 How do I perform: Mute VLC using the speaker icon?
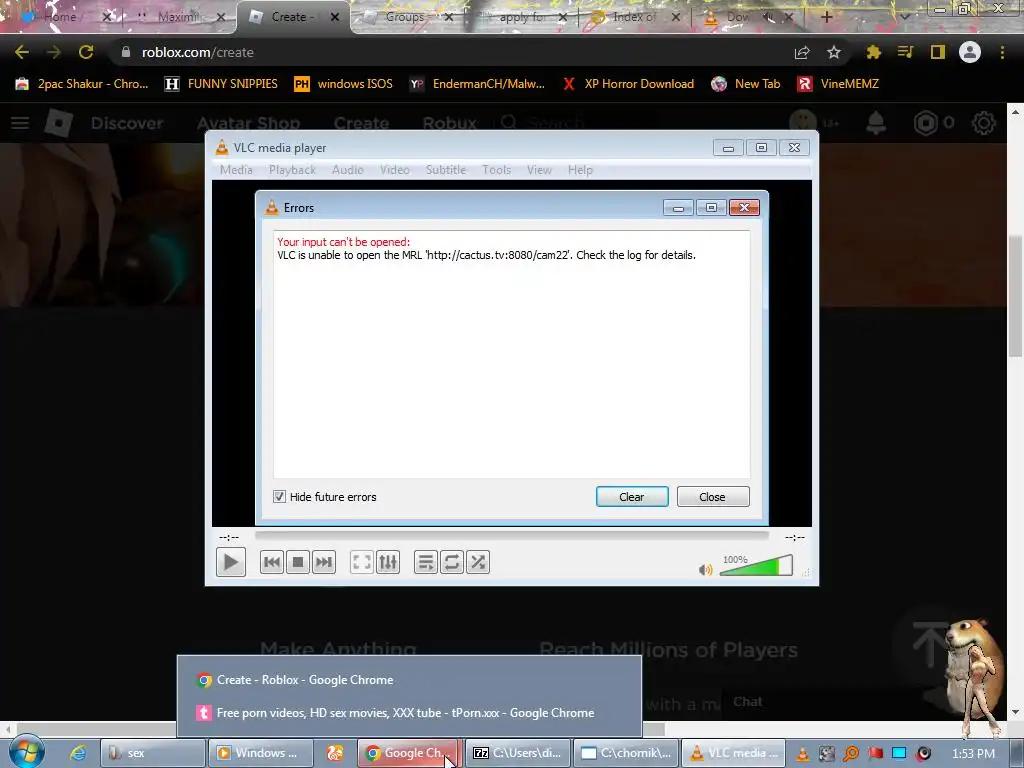(x=705, y=570)
